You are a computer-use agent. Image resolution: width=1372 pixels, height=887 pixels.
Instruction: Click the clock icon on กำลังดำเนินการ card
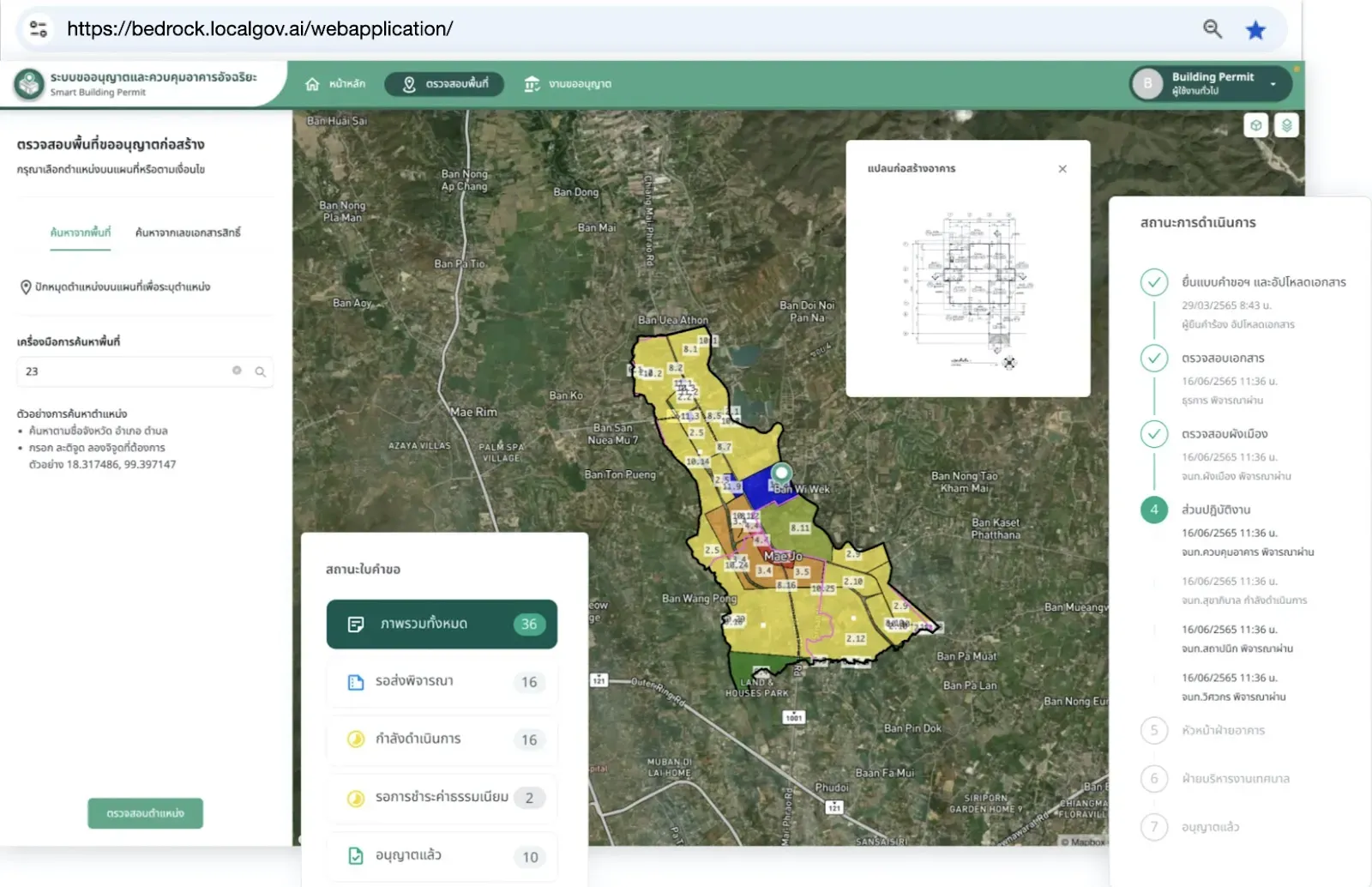click(x=356, y=739)
